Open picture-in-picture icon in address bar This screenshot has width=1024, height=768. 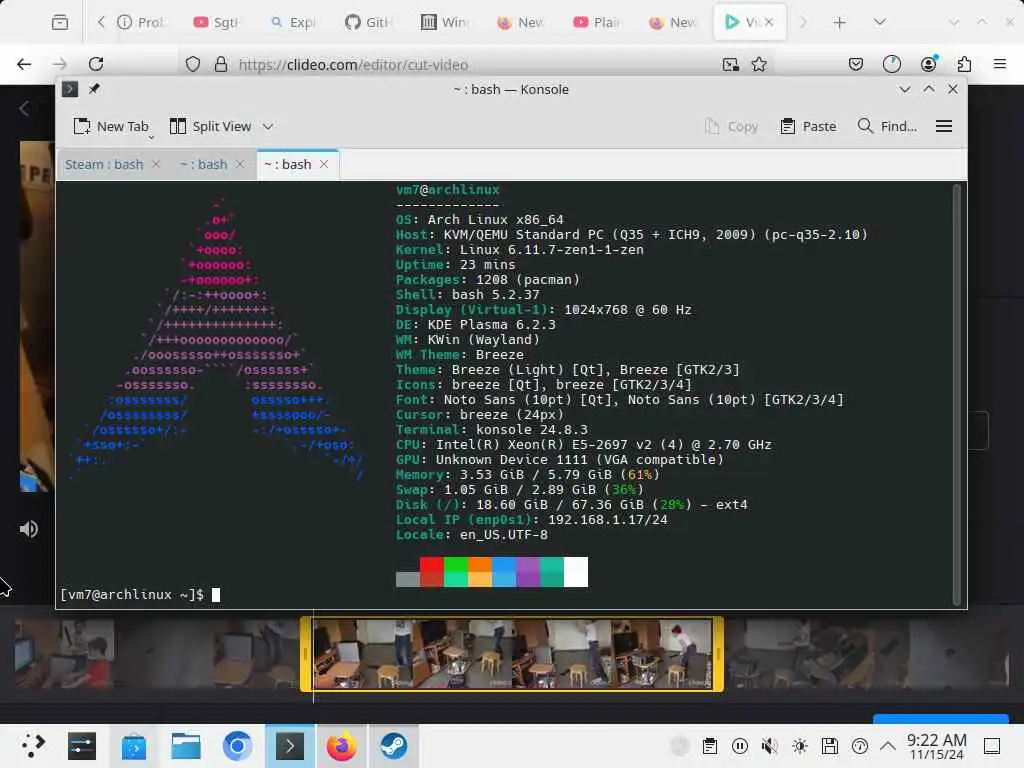[731, 64]
